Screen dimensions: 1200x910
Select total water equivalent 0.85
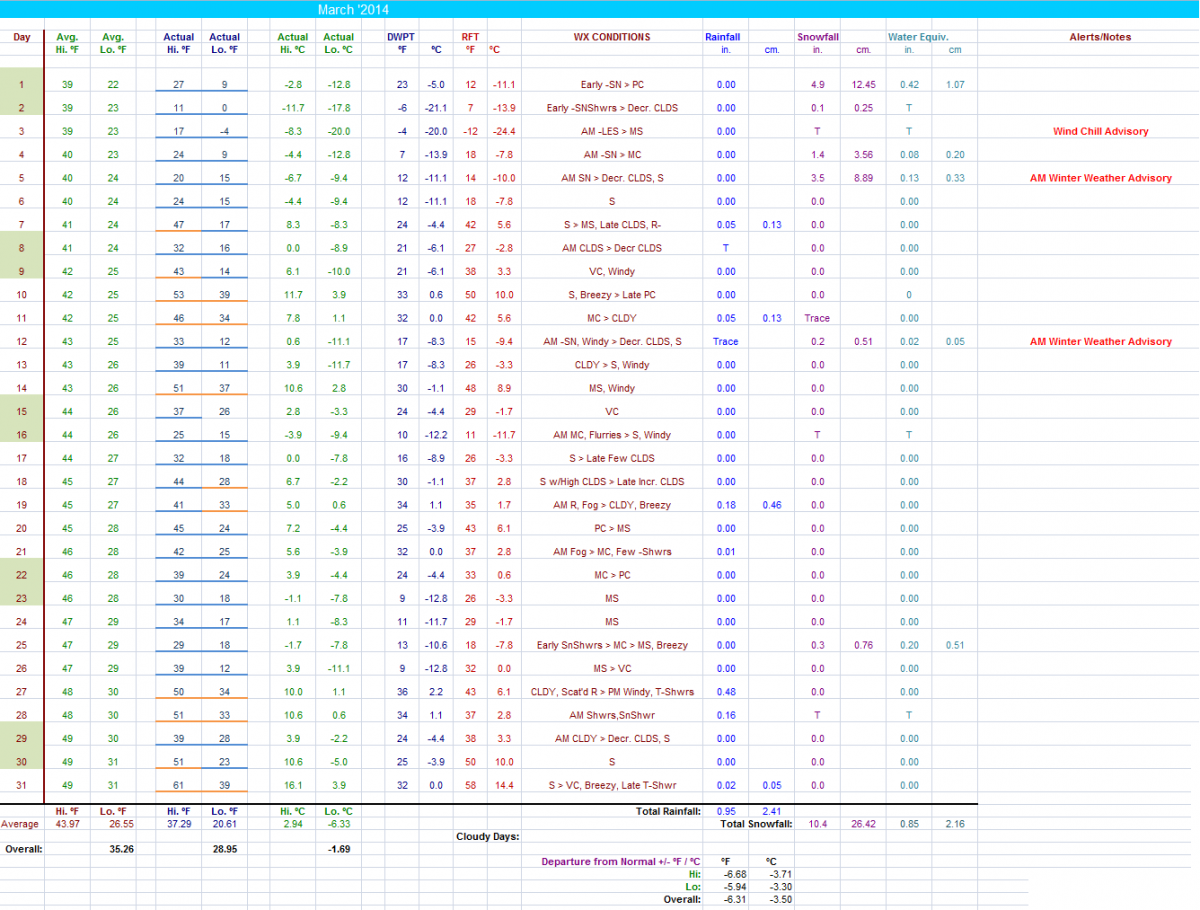point(909,824)
